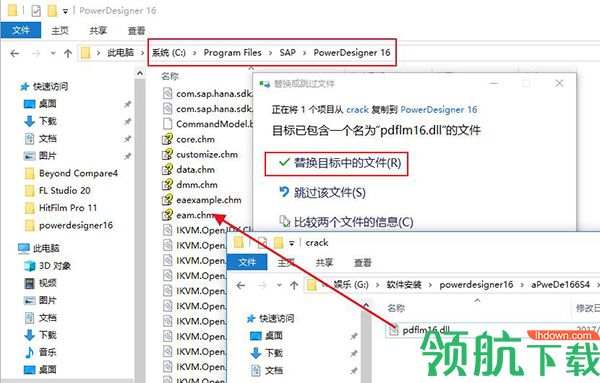
Task: Click up arrow of main navigation pane scrollbar
Action: [x=140, y=73]
